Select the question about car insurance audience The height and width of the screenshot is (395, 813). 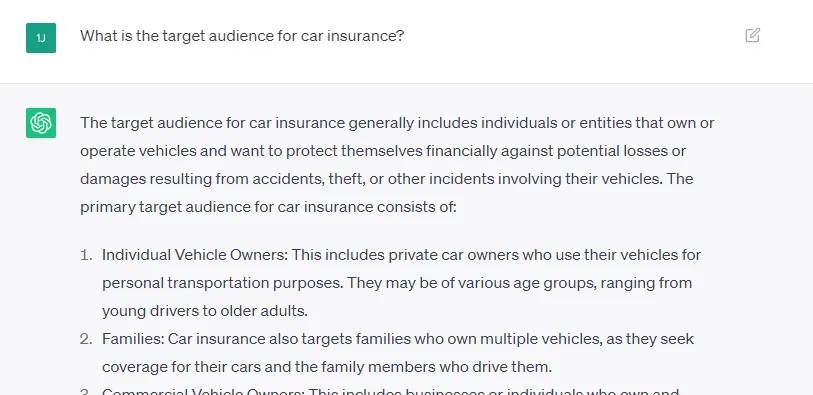click(x=242, y=36)
